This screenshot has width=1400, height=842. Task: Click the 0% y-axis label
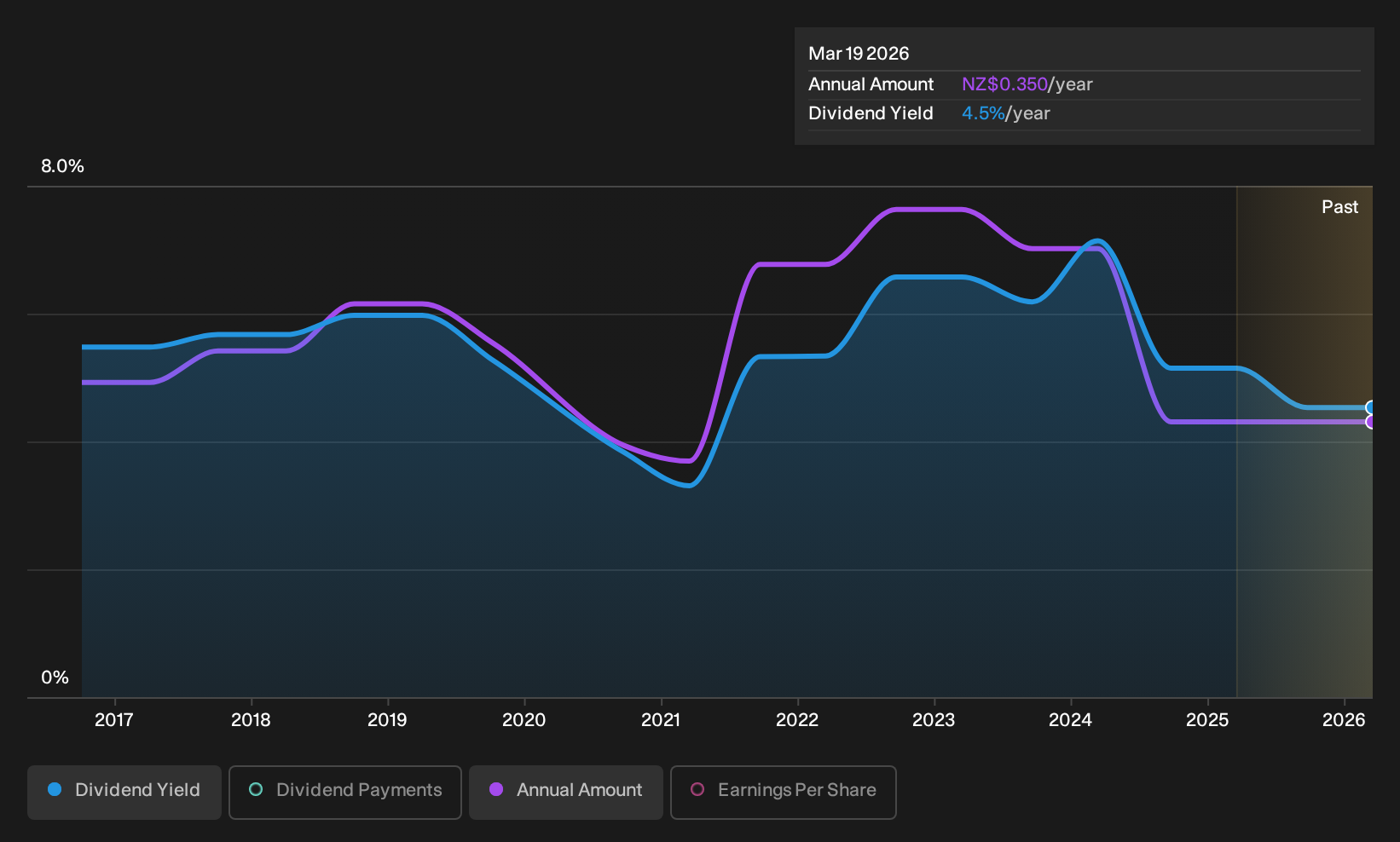[55, 678]
